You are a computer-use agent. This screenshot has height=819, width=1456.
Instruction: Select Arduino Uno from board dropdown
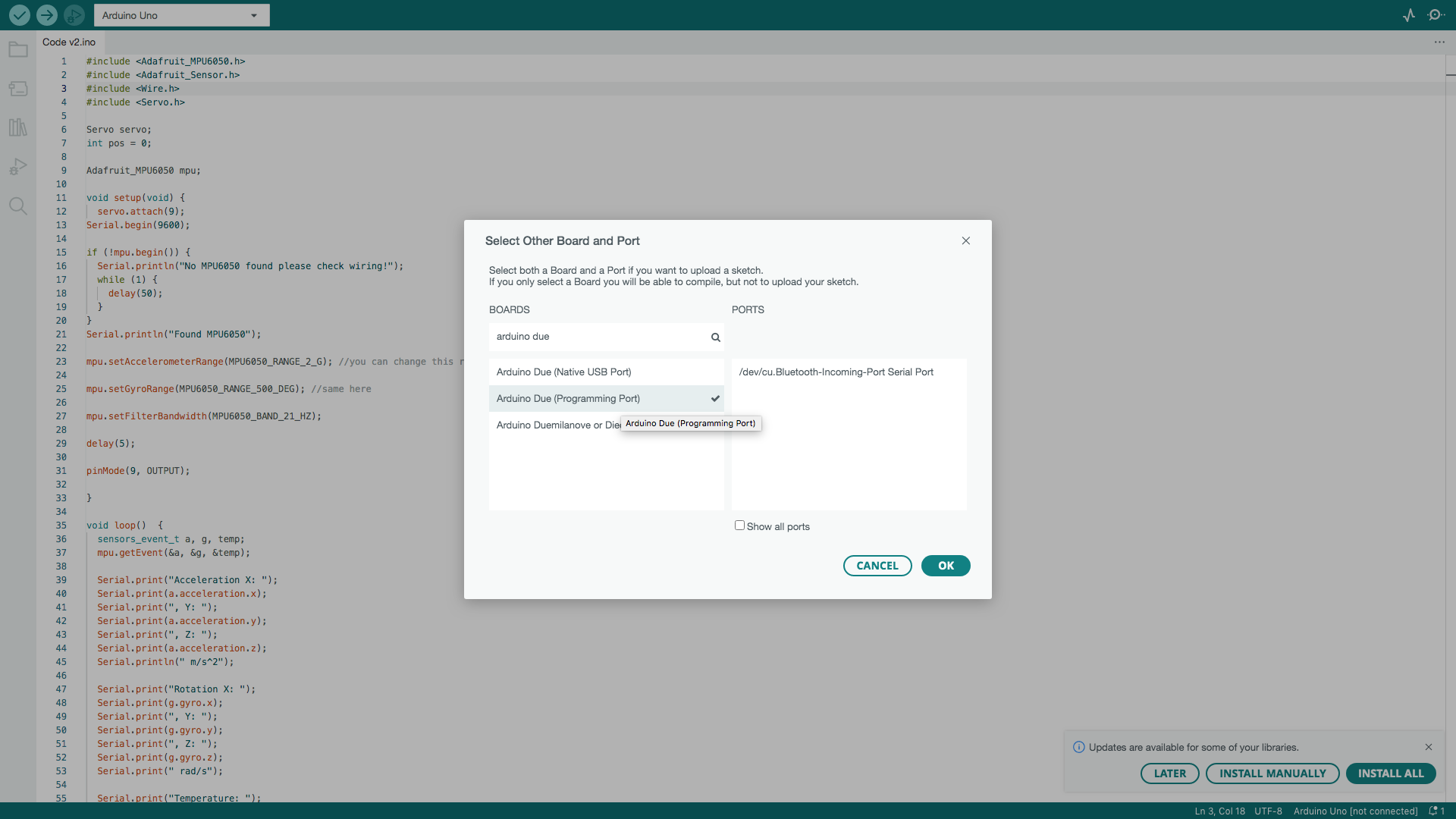(181, 15)
